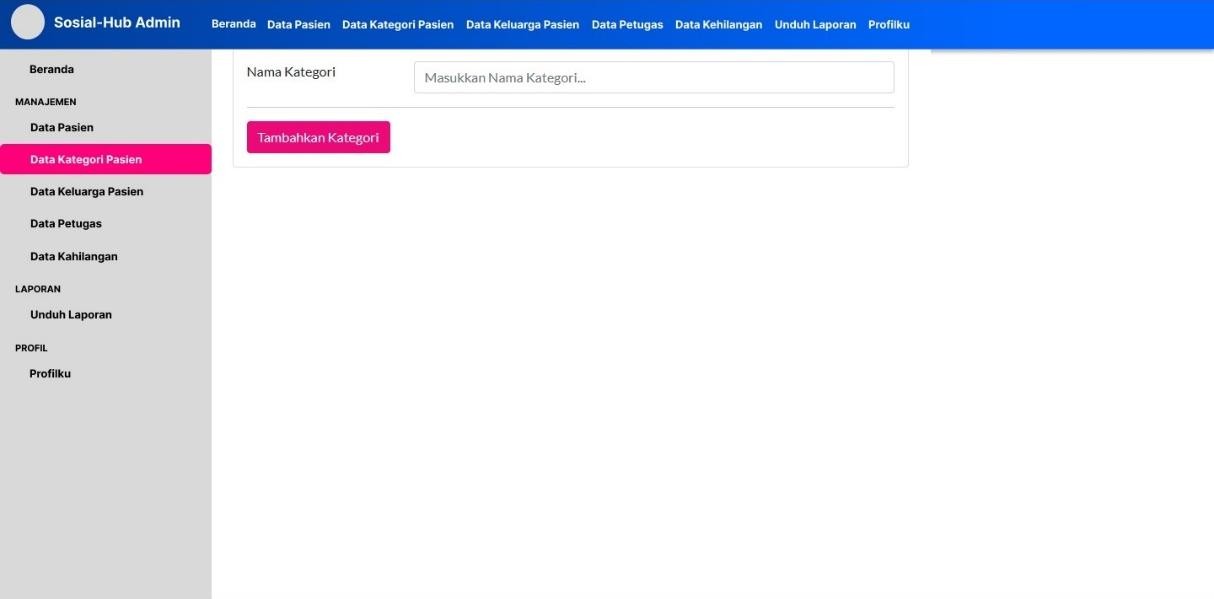The image size is (1214, 599).
Task: Focus the Nama Kategori input field
Action: (x=653, y=78)
